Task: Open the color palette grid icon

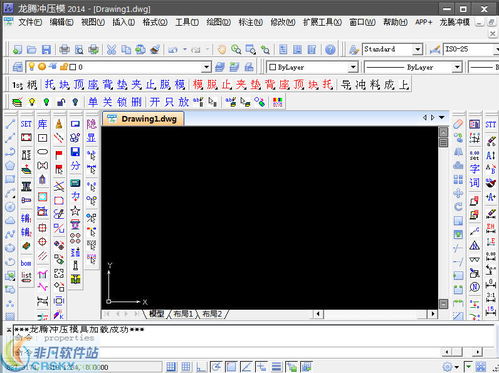Action: (x=277, y=102)
